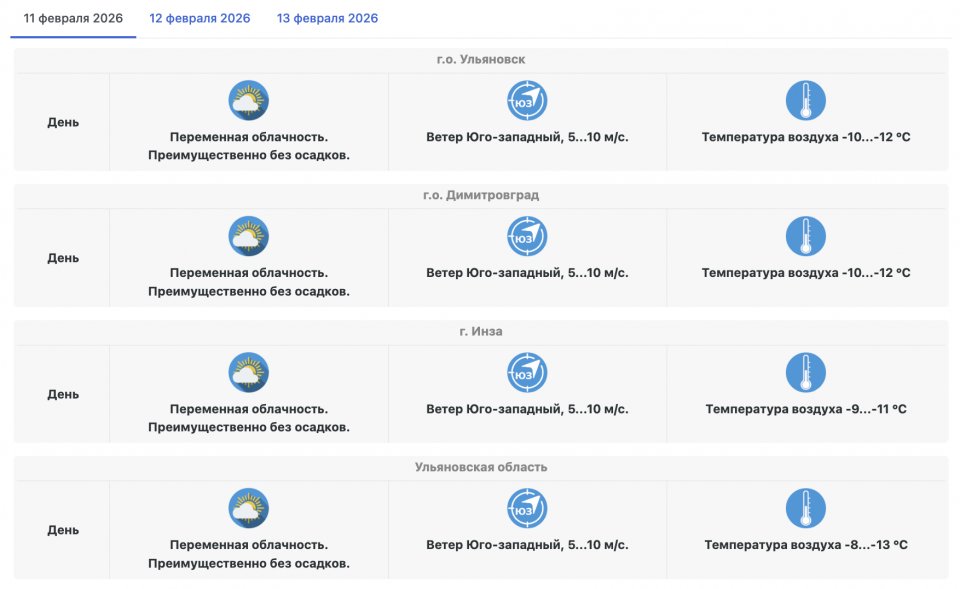Click the wind compass icon for Ульяновская область
Viewport: 960px width, 589px height.
click(x=527, y=509)
